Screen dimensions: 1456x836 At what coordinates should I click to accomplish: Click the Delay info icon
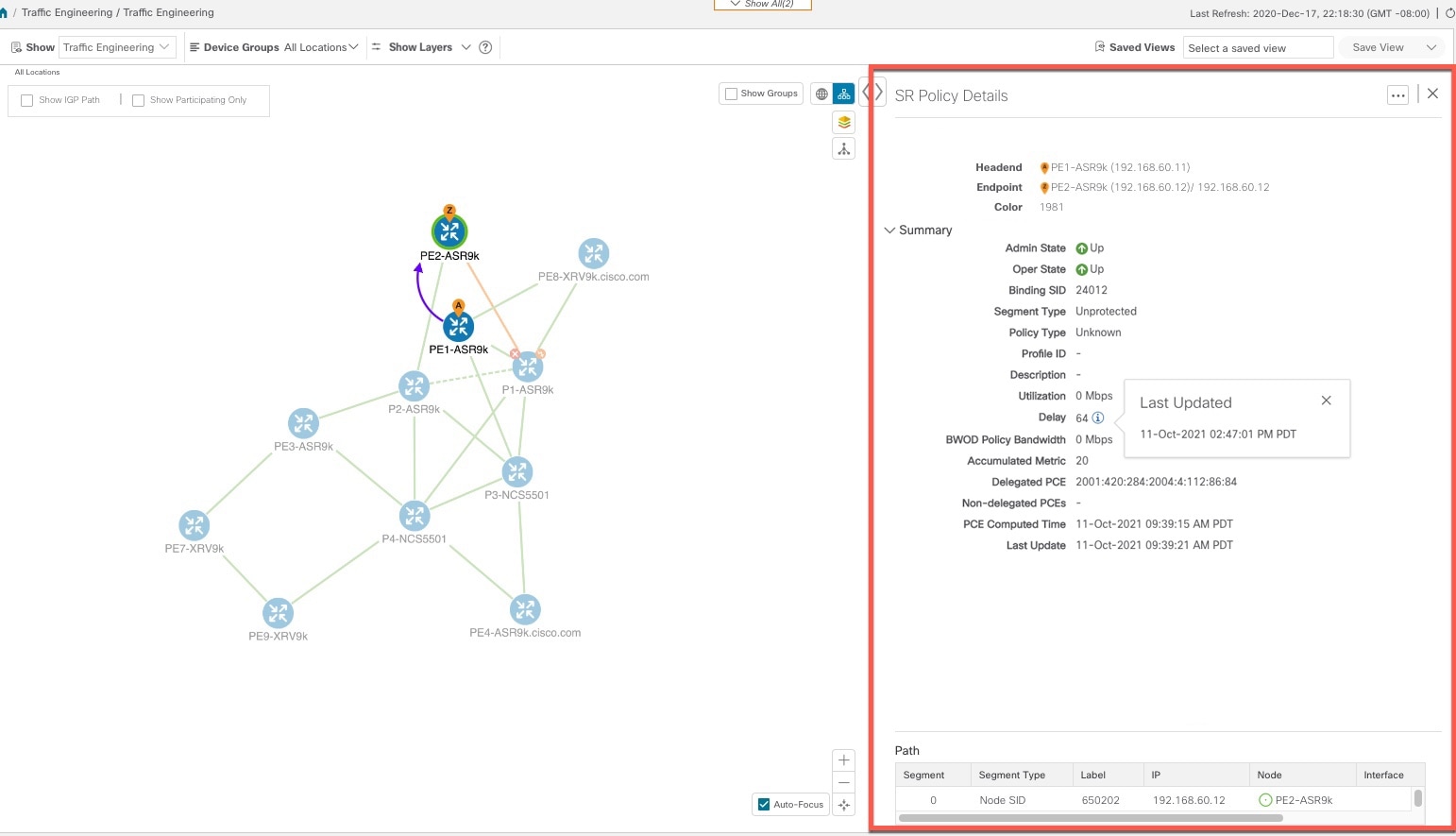(x=1098, y=418)
